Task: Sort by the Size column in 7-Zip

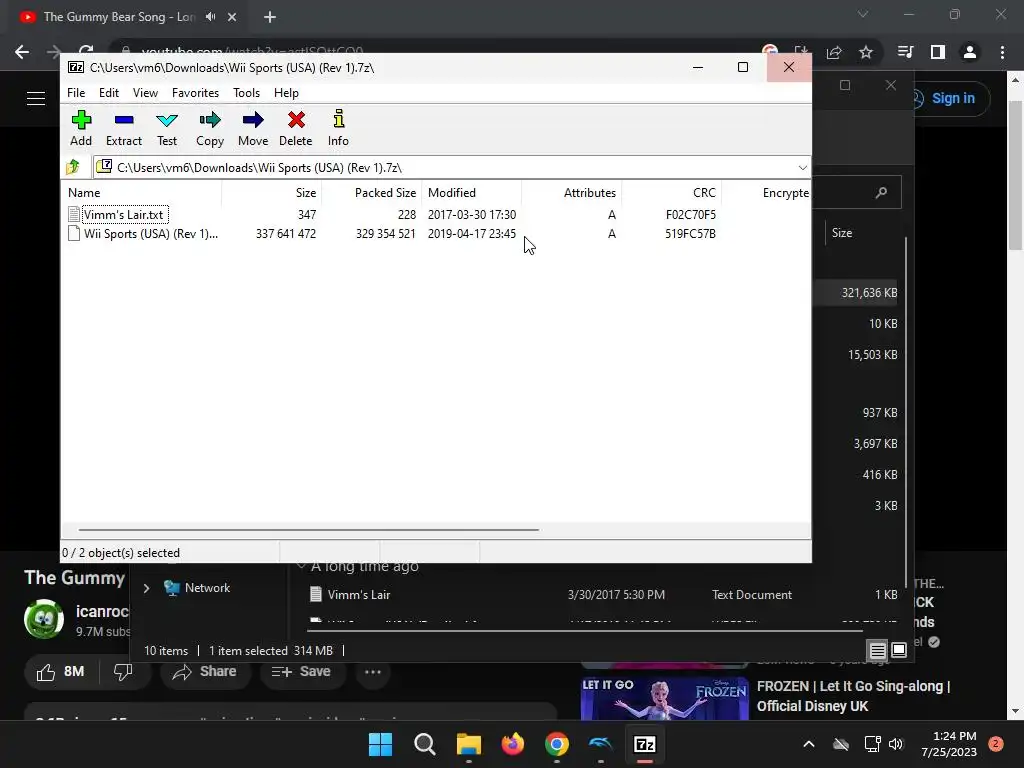Action: pos(272,193)
